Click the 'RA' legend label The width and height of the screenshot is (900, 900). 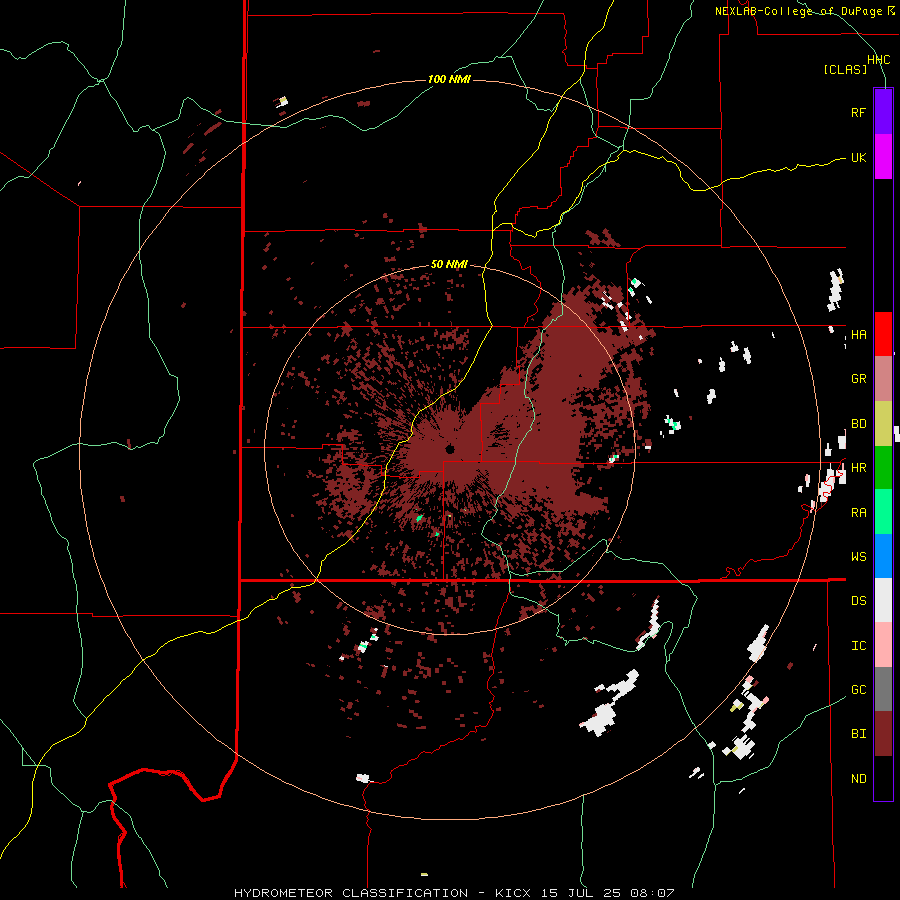(858, 513)
